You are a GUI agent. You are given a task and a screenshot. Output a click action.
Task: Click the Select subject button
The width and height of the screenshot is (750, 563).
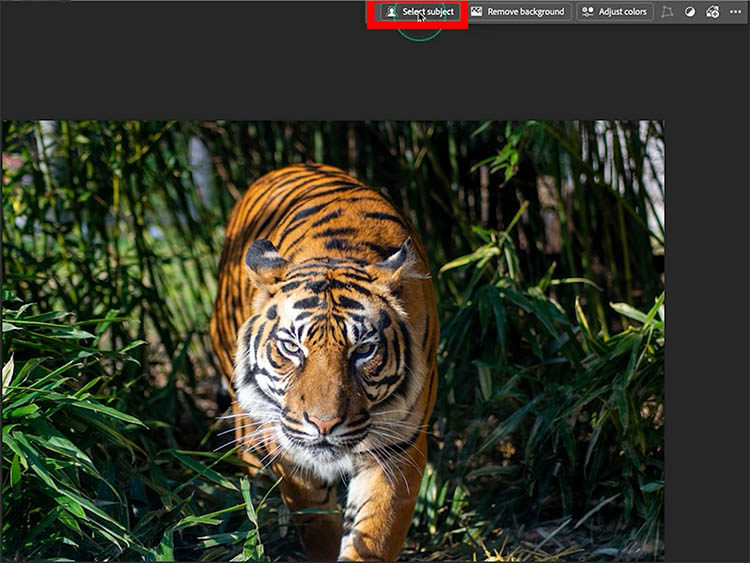coord(420,12)
